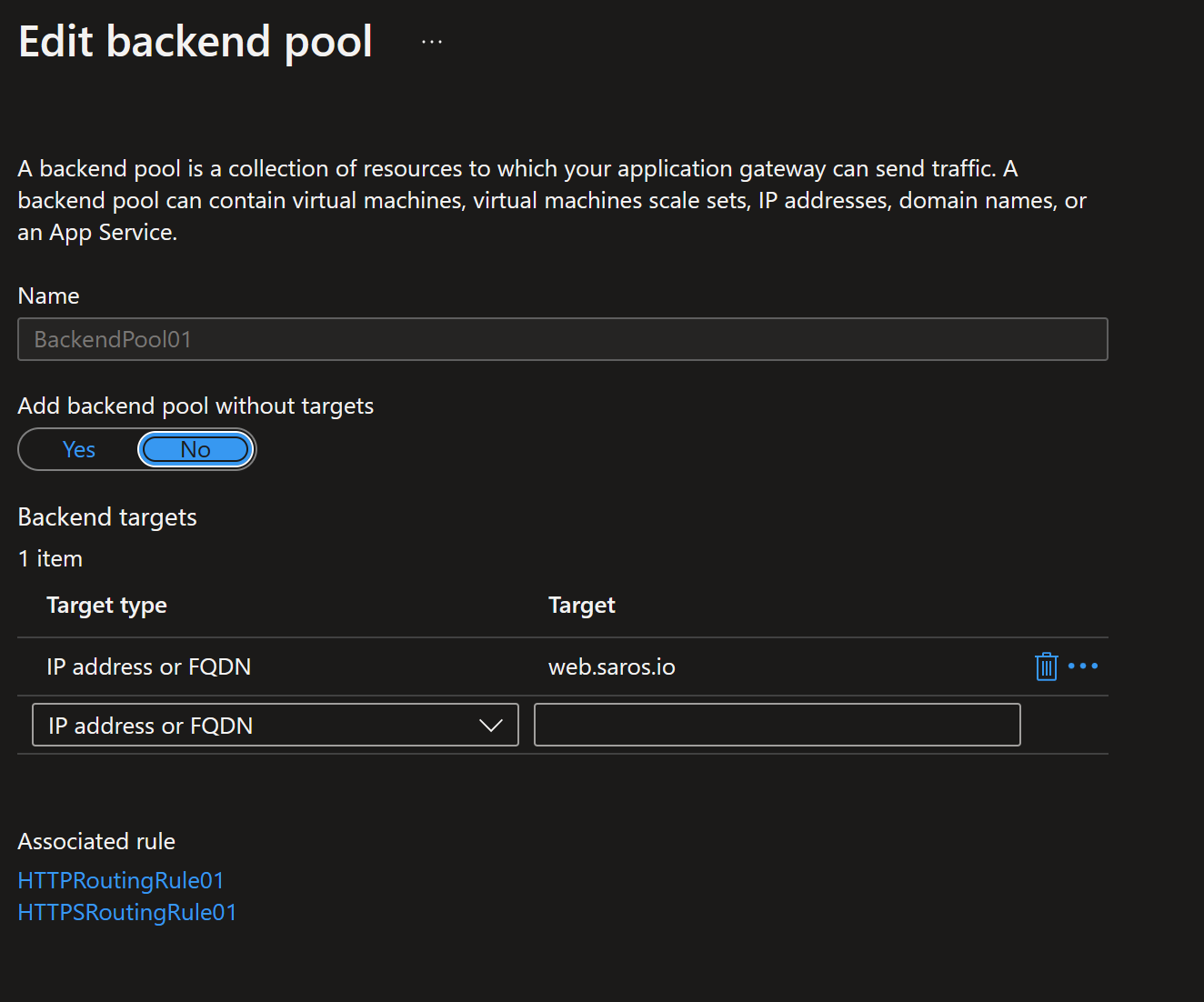Select the web.saros.io target cell
The width and height of the screenshot is (1204, 1002).
click(612, 666)
